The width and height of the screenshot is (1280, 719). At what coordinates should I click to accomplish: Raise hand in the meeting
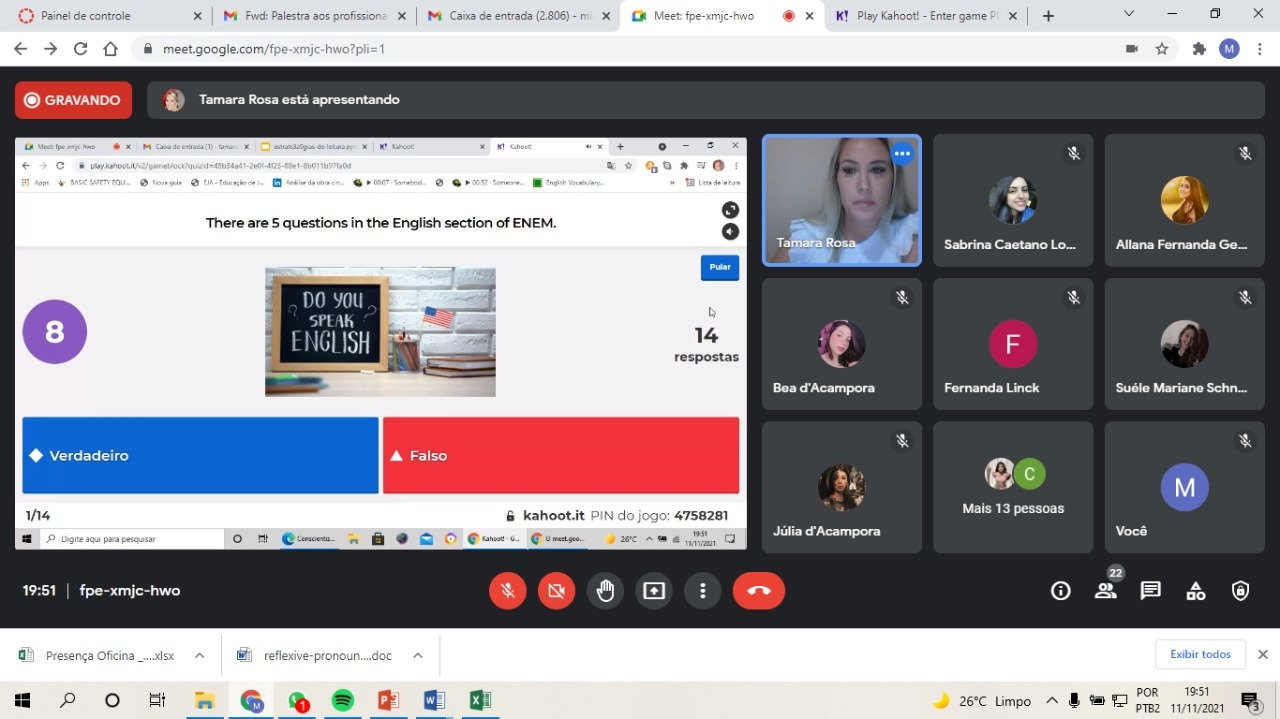coord(605,591)
